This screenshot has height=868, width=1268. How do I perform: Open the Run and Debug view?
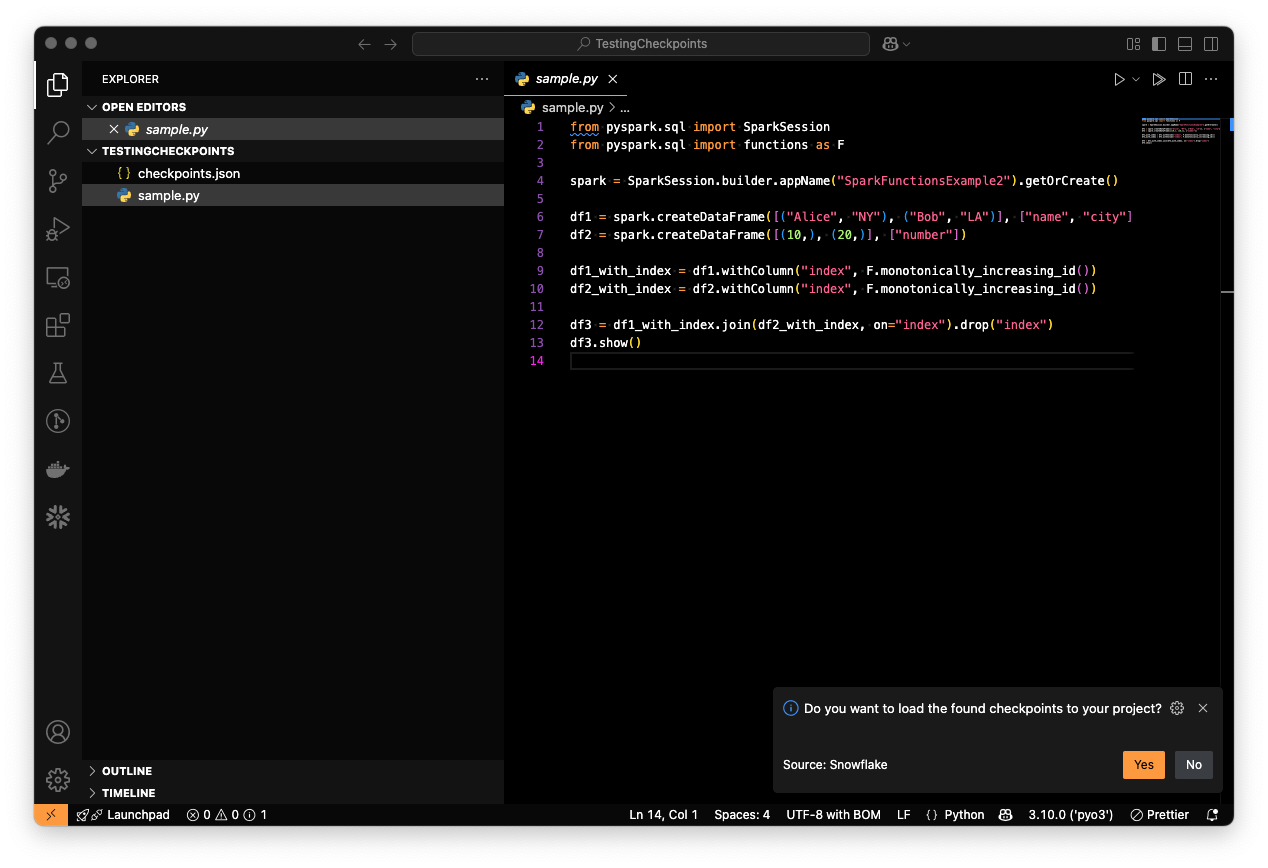pyautogui.click(x=57, y=229)
